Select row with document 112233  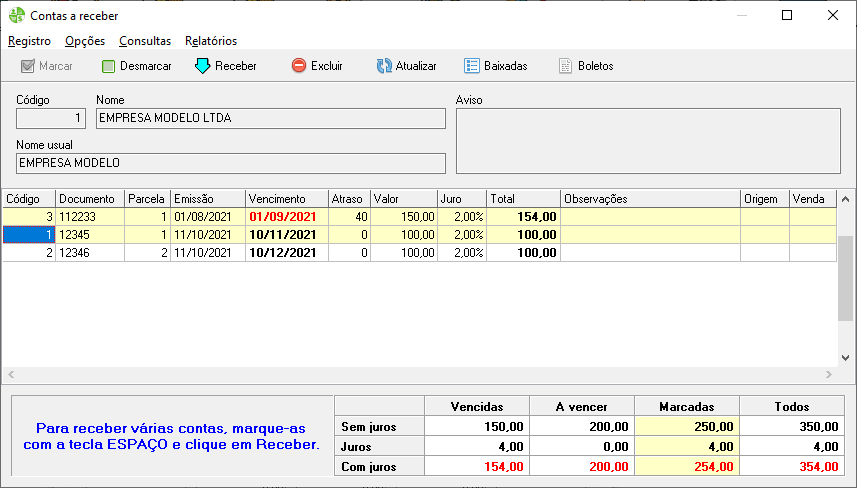click(90, 216)
